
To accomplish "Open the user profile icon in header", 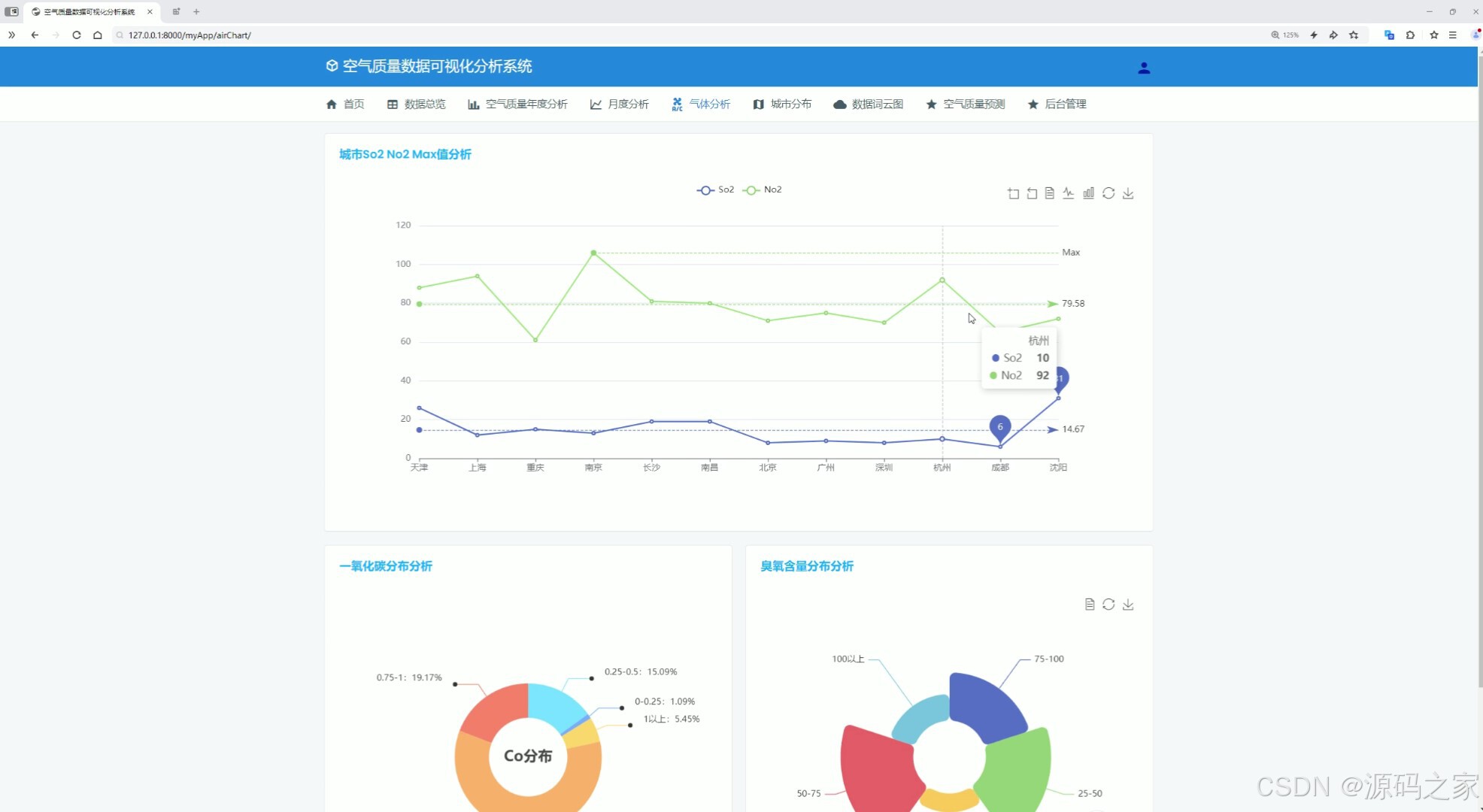I will click(1144, 68).
